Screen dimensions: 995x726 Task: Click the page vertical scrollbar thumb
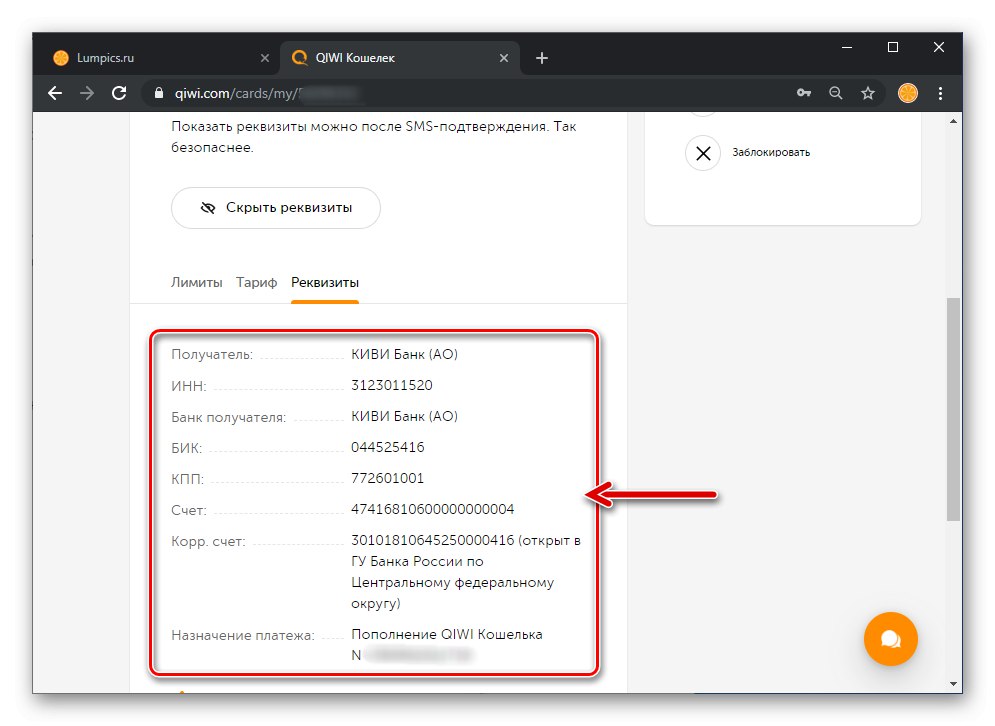954,408
